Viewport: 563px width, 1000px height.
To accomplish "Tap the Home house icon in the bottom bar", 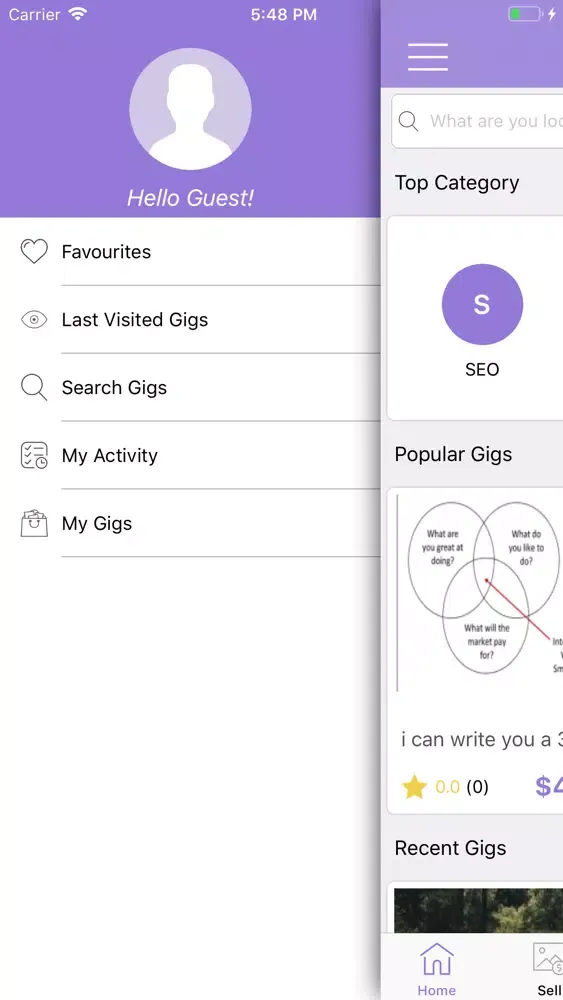I will coord(437,959).
